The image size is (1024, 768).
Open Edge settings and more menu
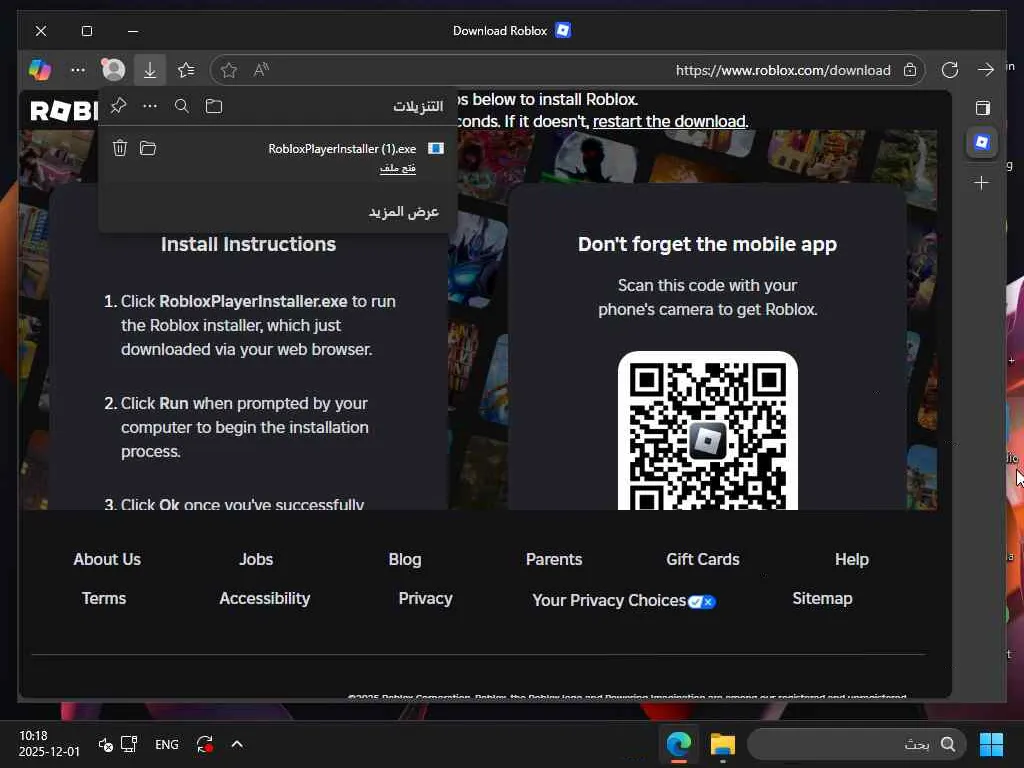click(x=78, y=70)
